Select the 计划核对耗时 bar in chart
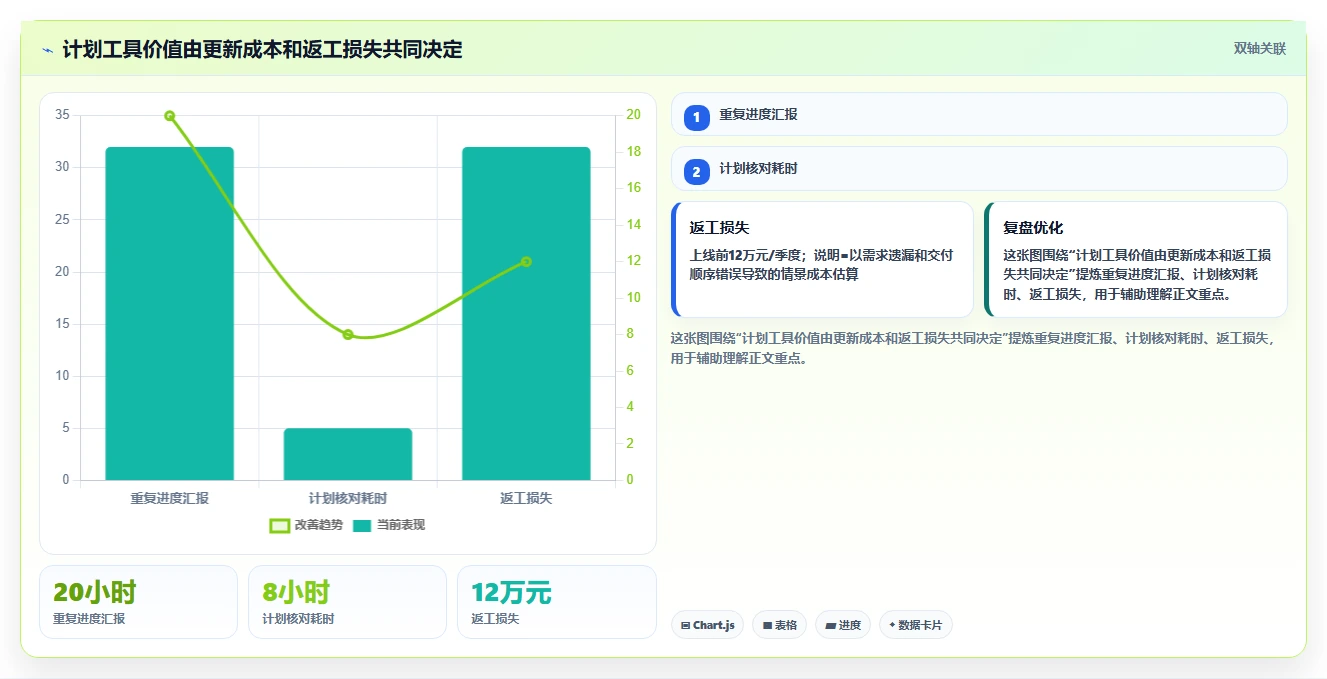The image size is (1327, 679). click(348, 454)
